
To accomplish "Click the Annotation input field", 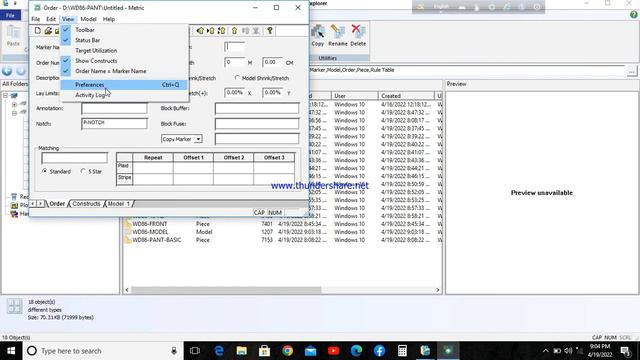I will tap(114, 108).
